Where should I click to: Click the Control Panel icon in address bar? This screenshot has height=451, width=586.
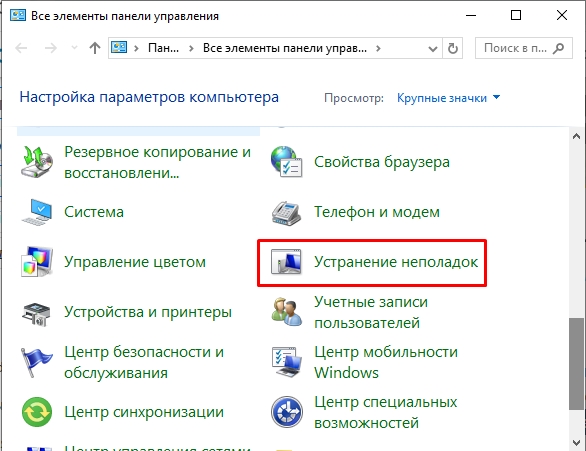119,47
